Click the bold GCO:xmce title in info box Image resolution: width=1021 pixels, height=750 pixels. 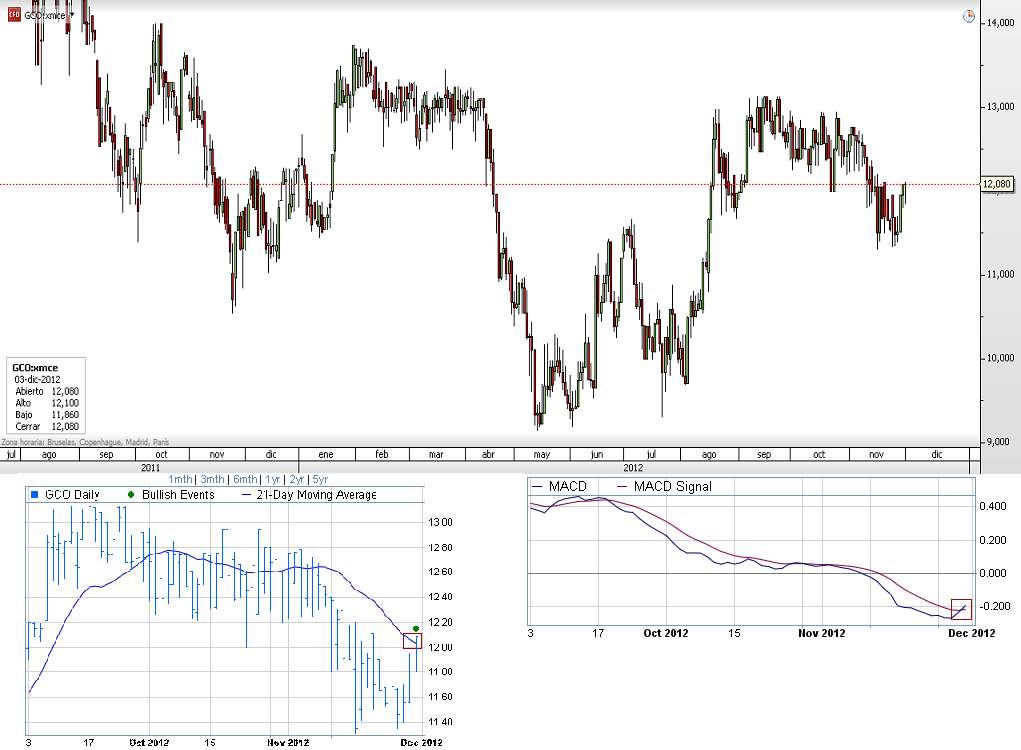click(35, 368)
